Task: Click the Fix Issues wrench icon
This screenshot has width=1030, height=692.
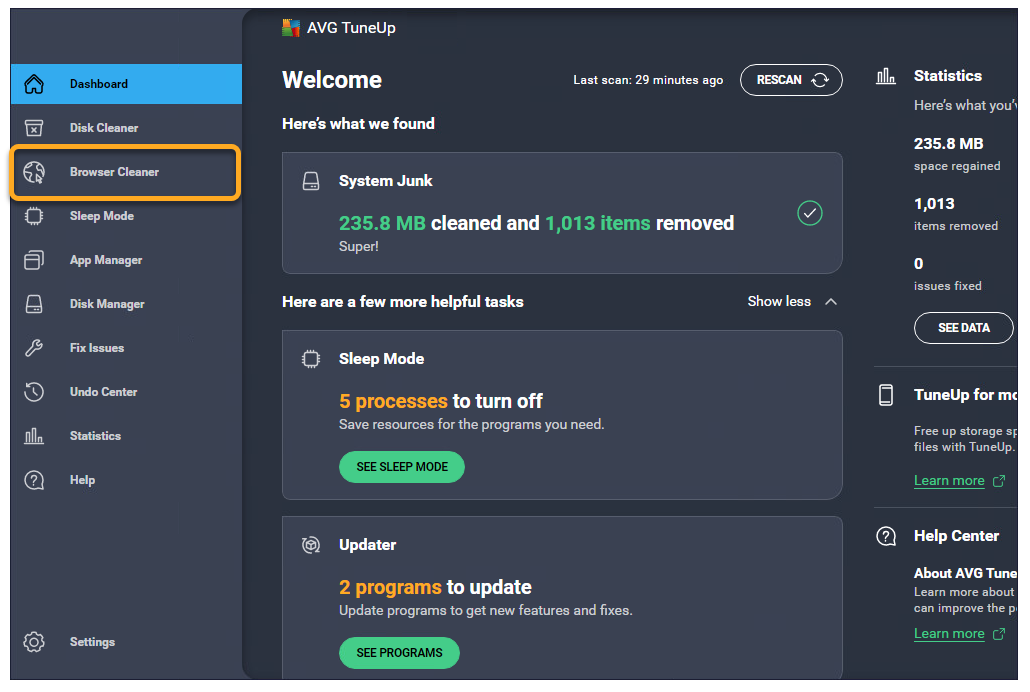Action: (x=34, y=348)
